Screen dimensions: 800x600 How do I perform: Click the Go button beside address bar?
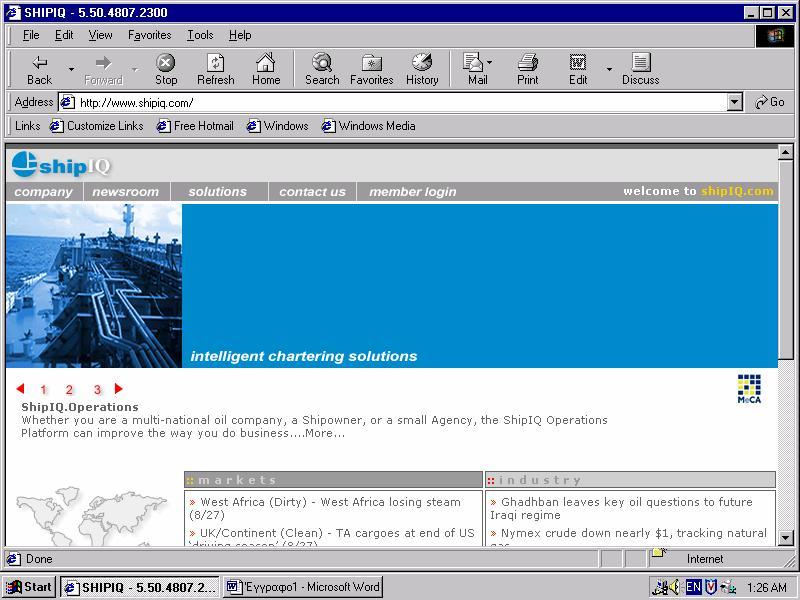[770, 102]
